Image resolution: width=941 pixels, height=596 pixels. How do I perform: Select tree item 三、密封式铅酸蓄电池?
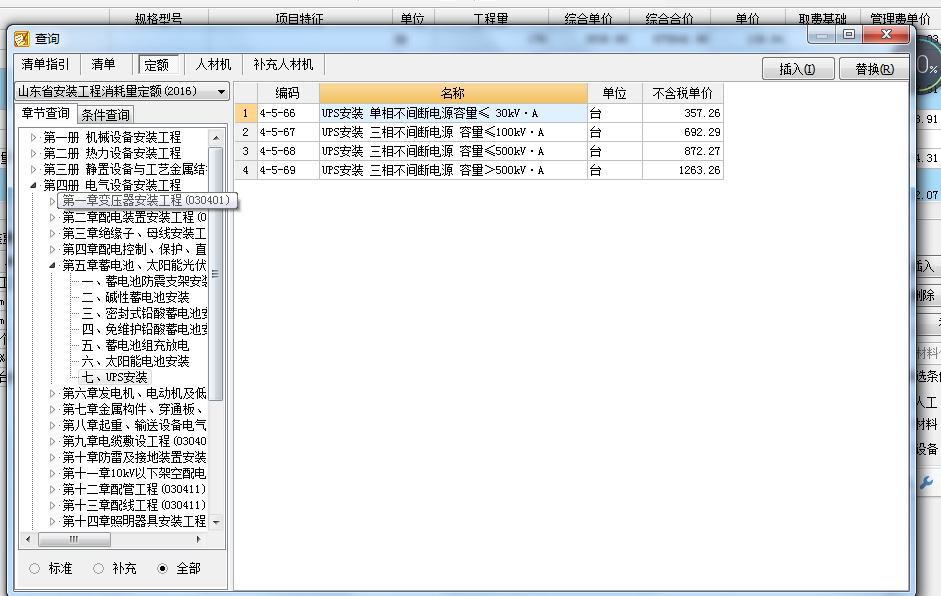[145, 313]
